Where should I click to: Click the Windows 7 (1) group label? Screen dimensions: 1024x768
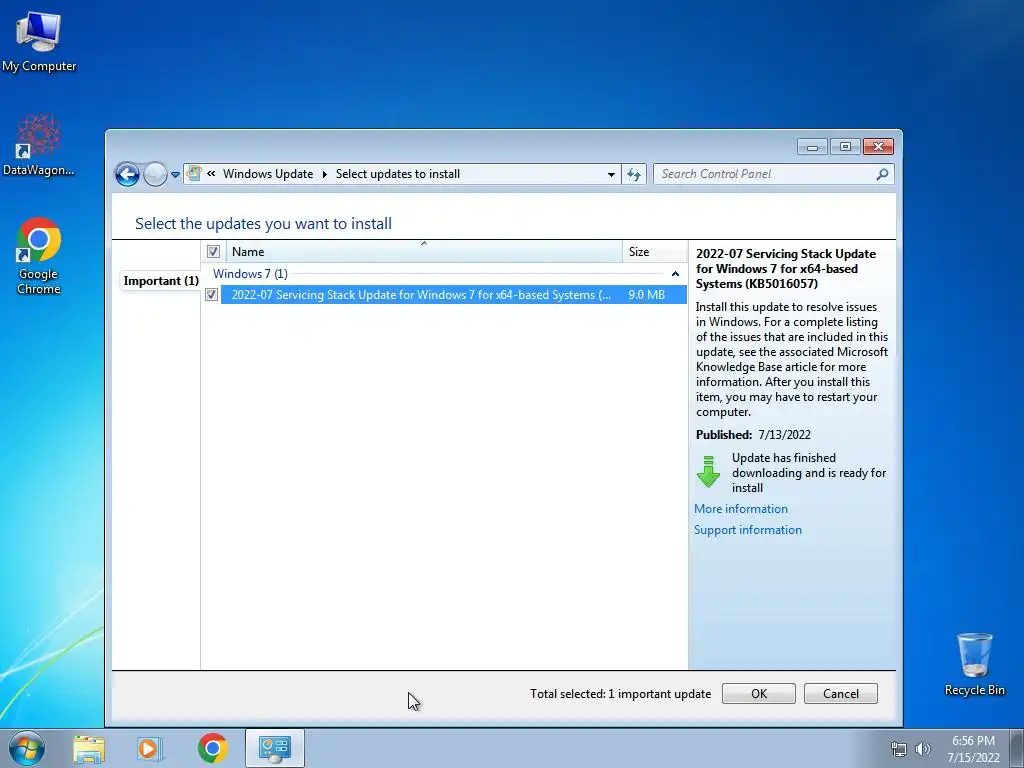pos(250,274)
